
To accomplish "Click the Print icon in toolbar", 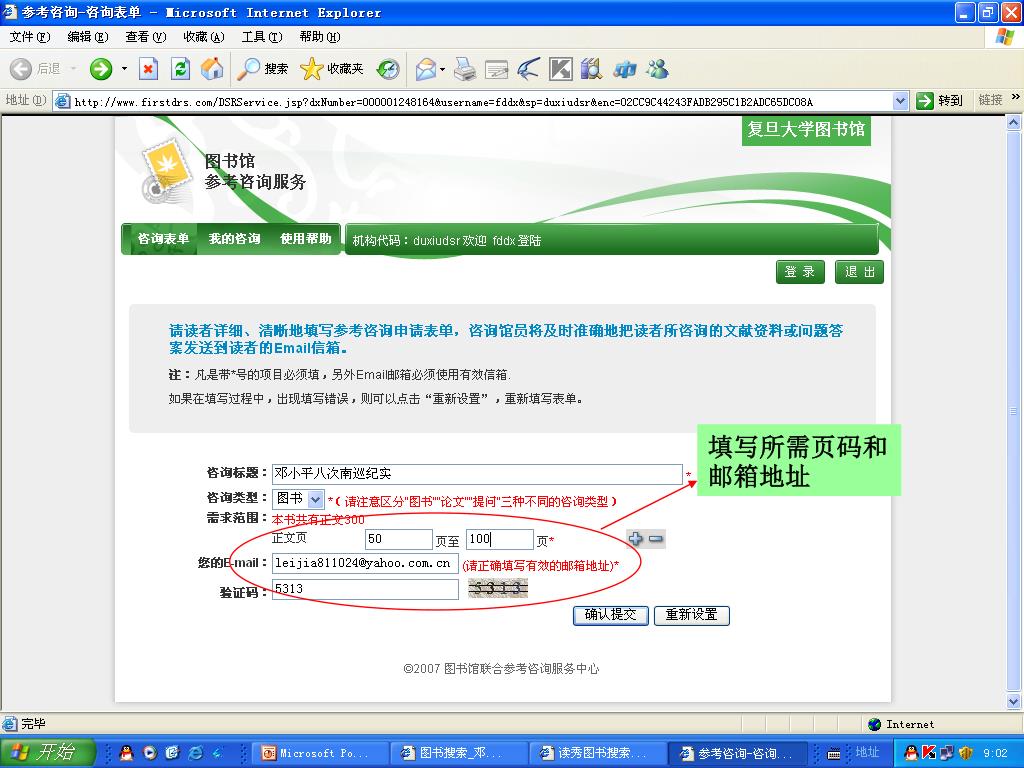I will coord(464,69).
